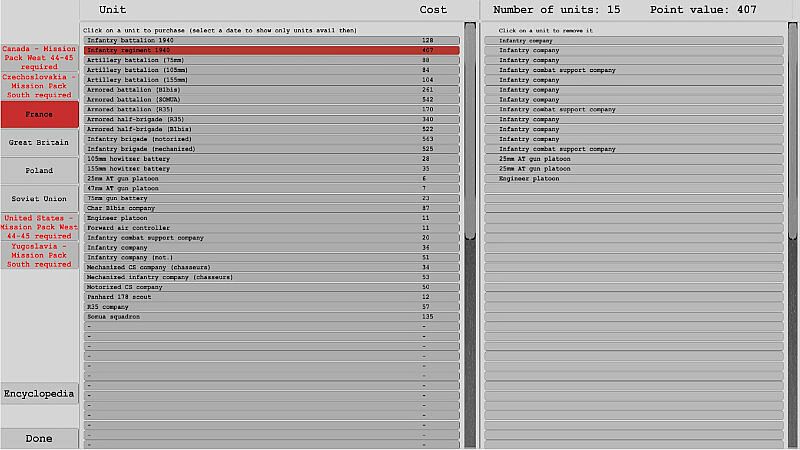The width and height of the screenshot is (800, 450).
Task: Purchase Char B1bis company
Action: point(271,208)
